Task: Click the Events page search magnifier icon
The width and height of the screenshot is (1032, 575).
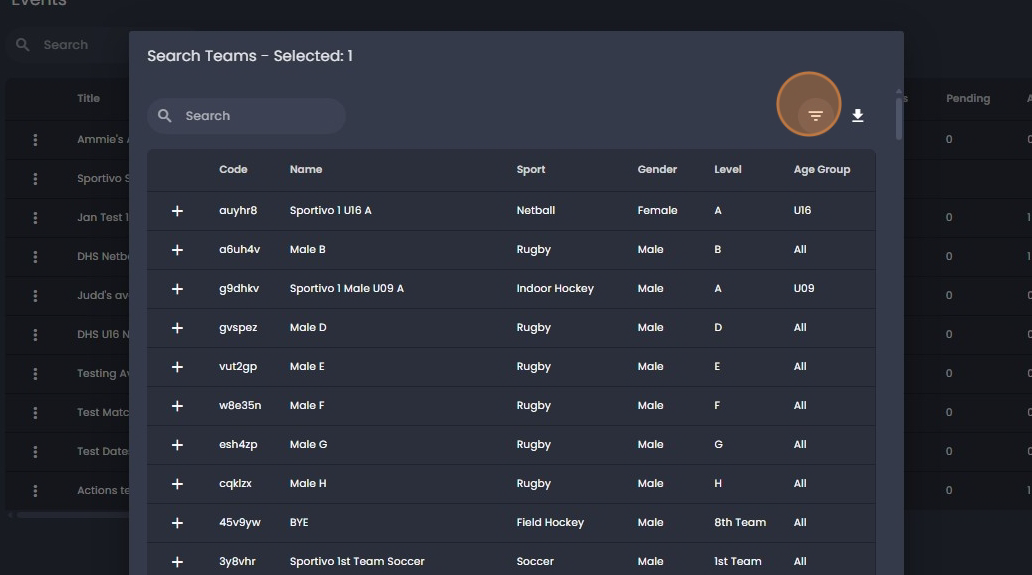Action: pyautogui.click(x=22, y=45)
